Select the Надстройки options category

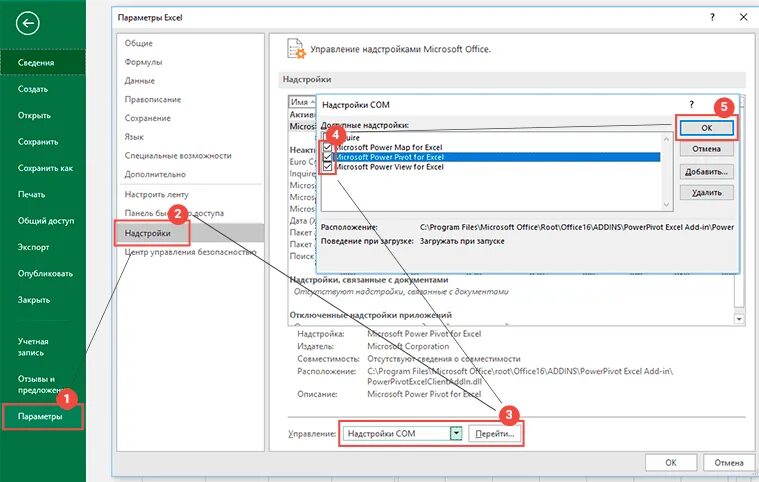pos(191,233)
